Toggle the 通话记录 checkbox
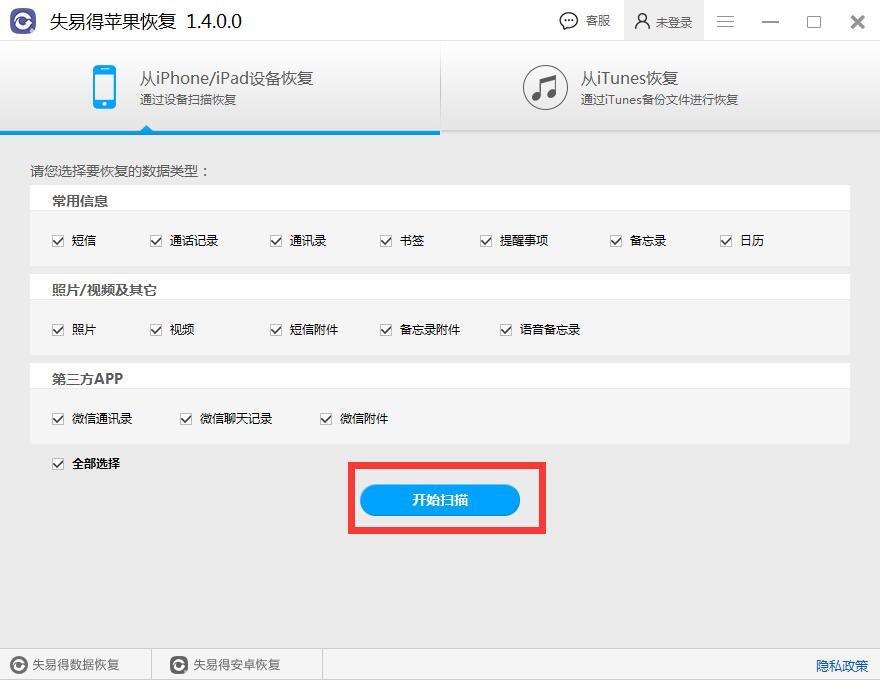Viewport: 880px width, 680px height. 156,241
